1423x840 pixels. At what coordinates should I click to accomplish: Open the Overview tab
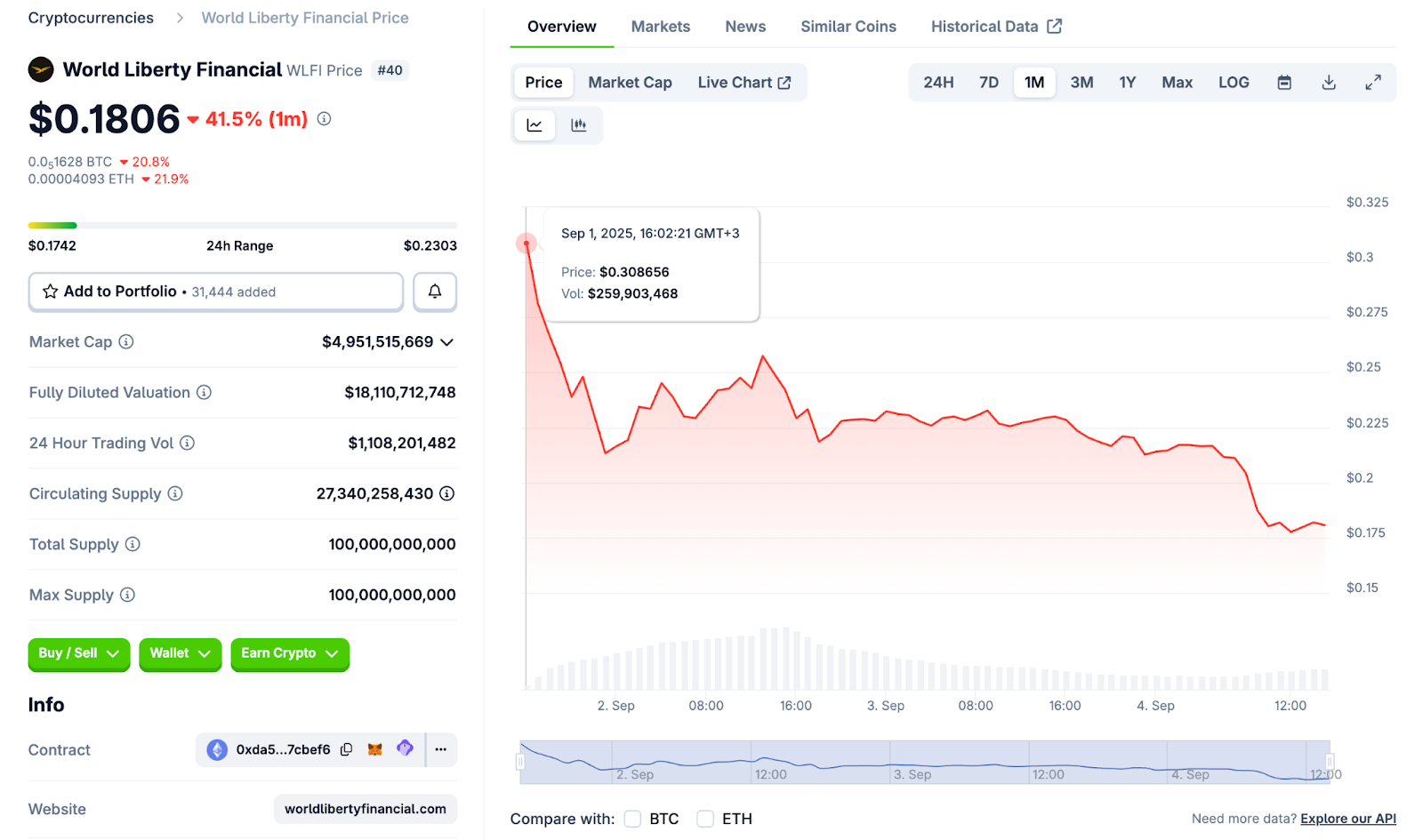(562, 27)
